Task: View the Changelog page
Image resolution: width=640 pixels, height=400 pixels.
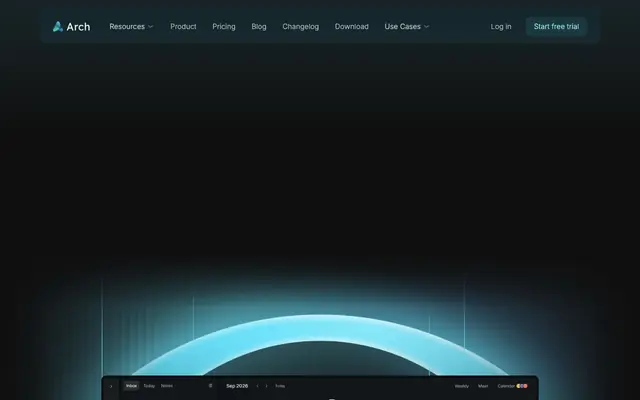Action: click(x=300, y=27)
